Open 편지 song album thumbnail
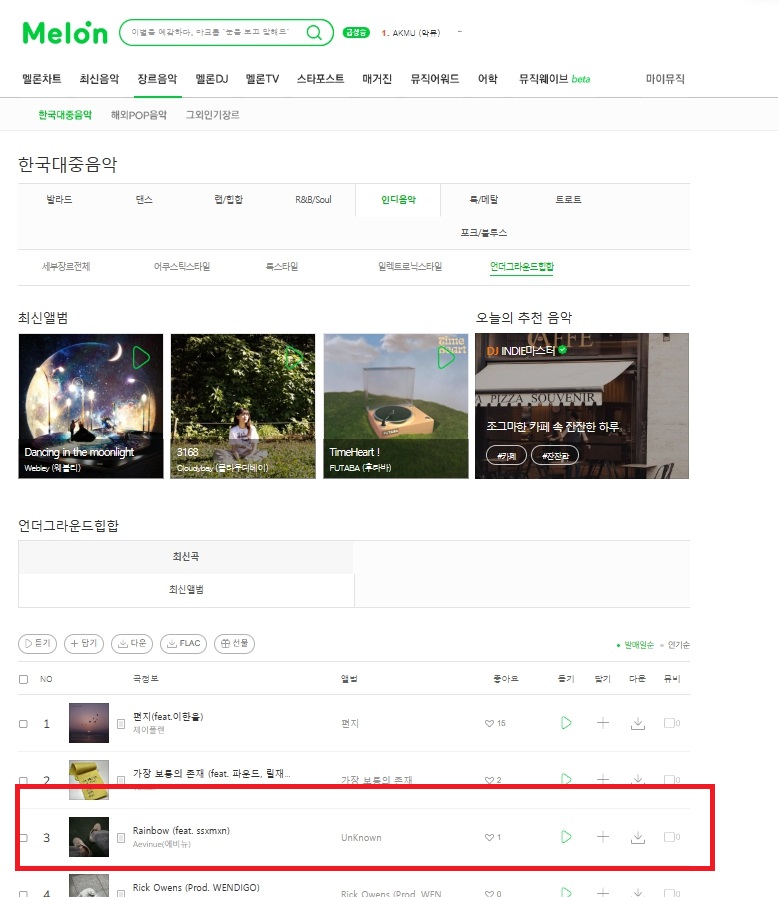This screenshot has width=778, height=897. [x=89, y=723]
